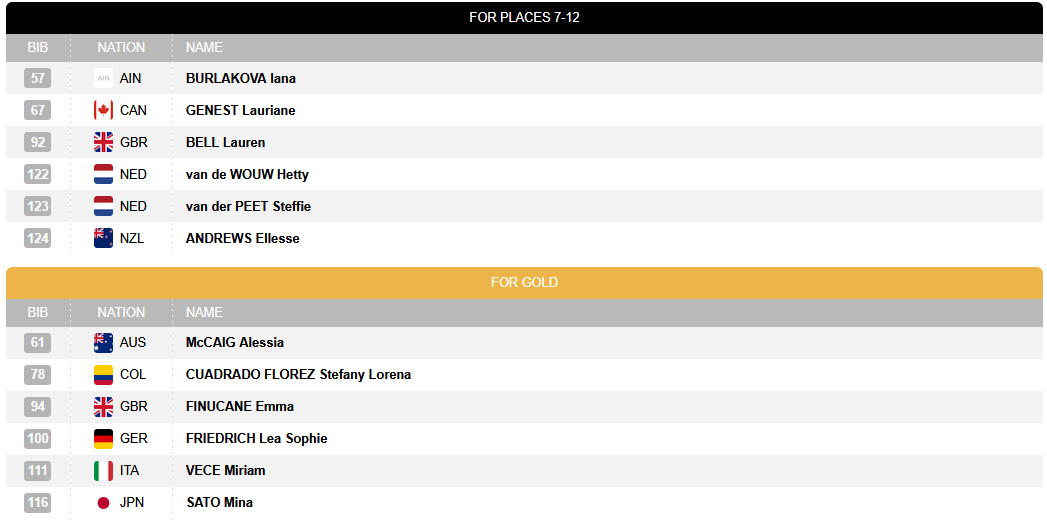Open rider BURLAKOVA Iana

coord(240,78)
